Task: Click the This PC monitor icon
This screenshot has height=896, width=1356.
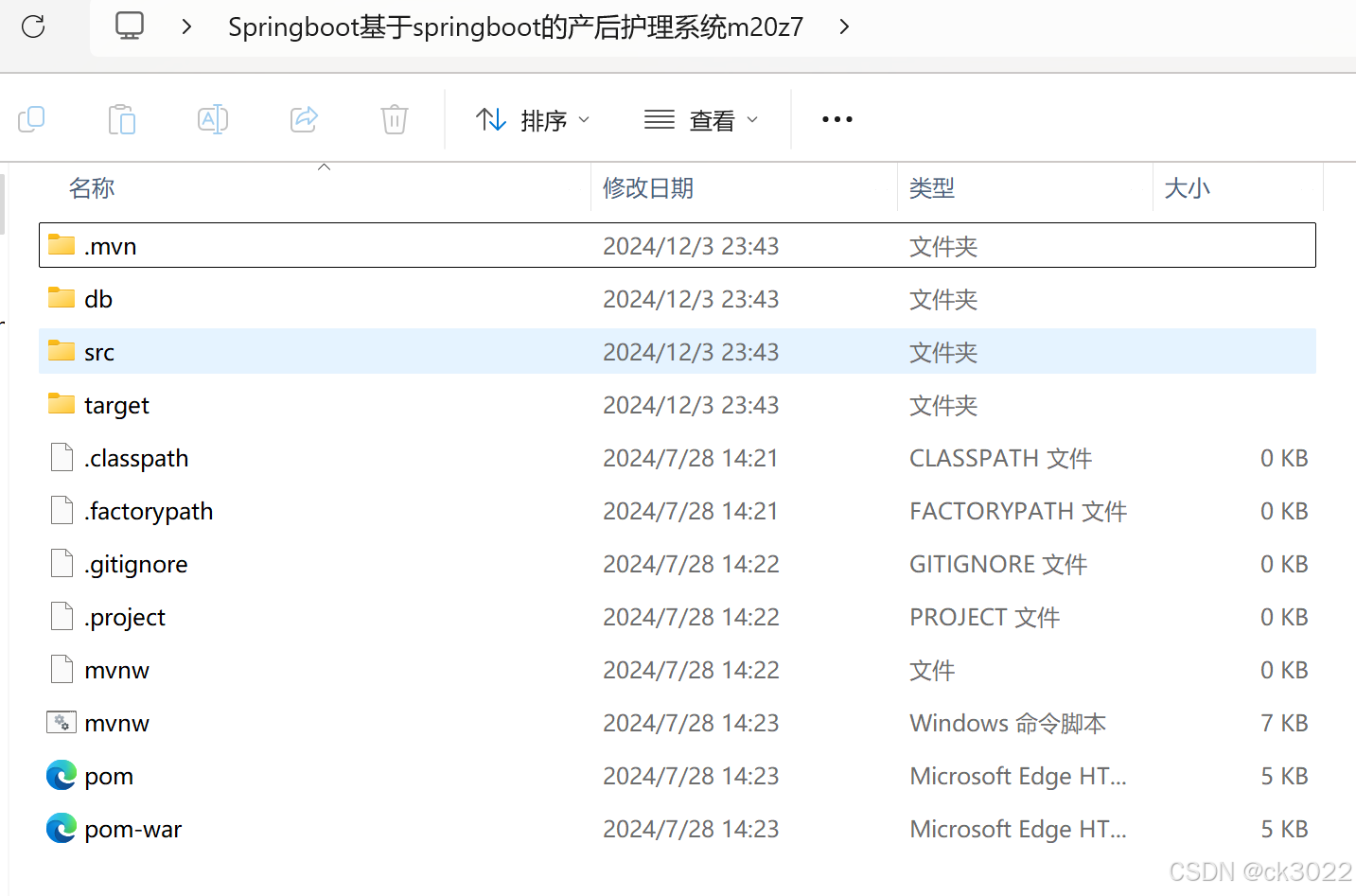Action: (130, 26)
